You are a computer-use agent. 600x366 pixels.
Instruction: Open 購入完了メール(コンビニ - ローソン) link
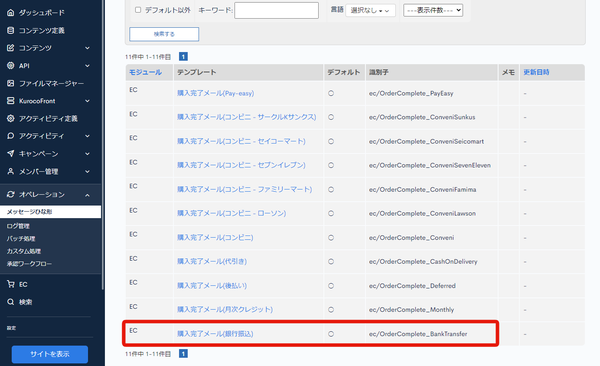point(232,214)
